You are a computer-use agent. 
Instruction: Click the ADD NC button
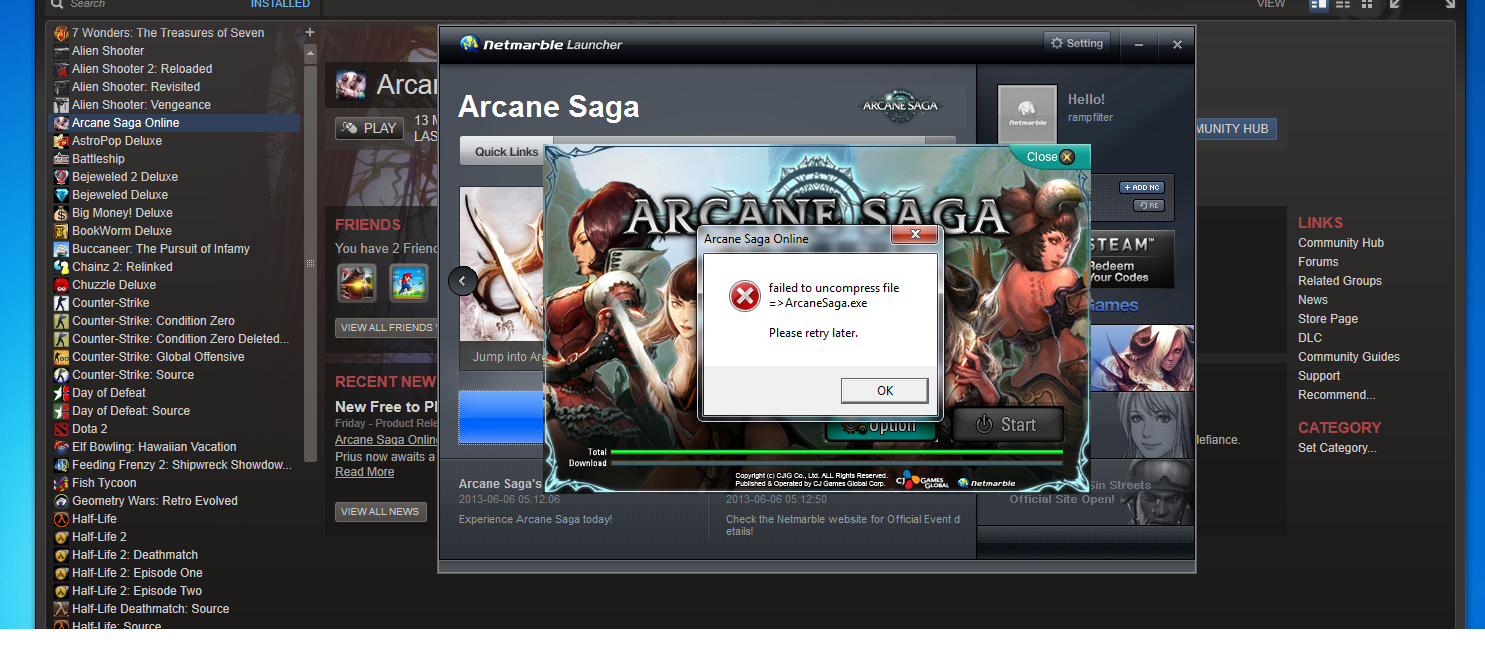click(1141, 187)
